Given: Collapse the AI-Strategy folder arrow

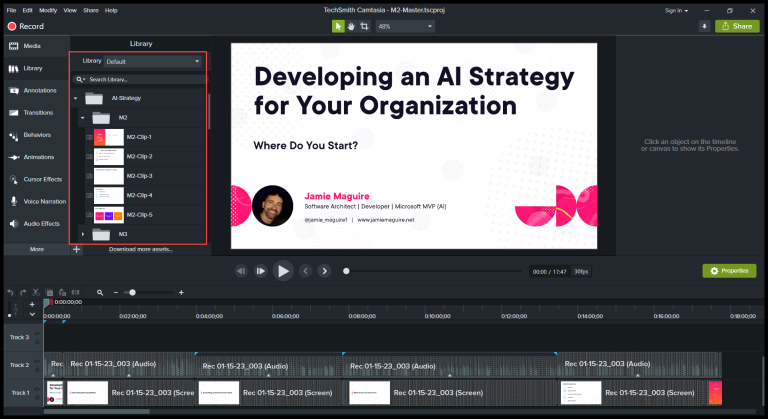Looking at the screenshot, I should tap(75, 99).
